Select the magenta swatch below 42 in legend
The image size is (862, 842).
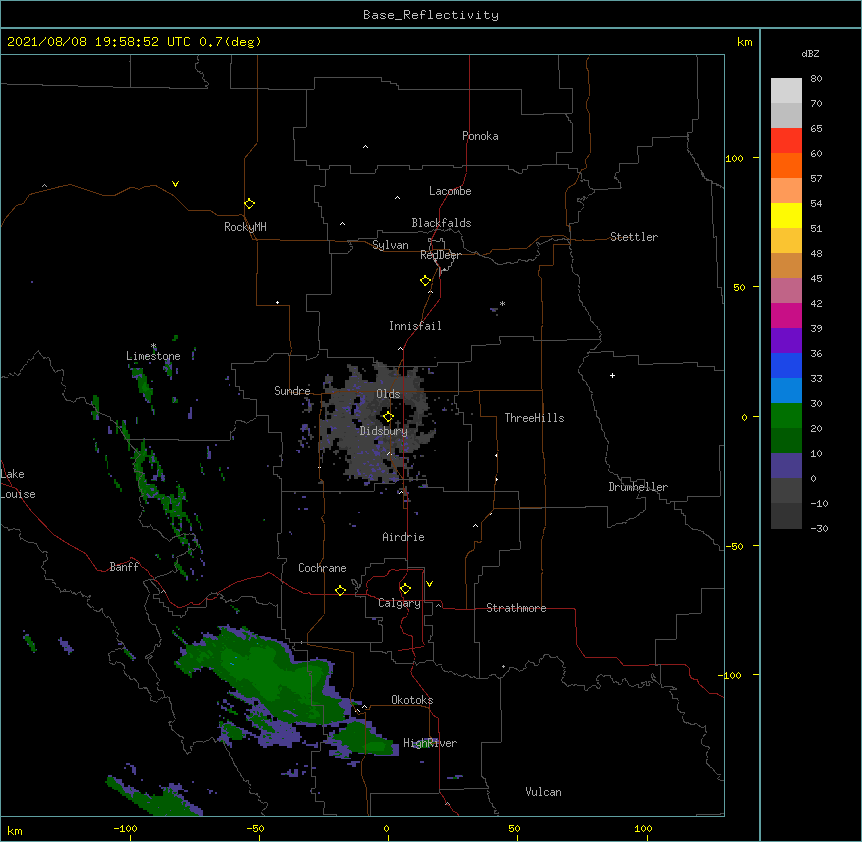pyautogui.click(x=786, y=315)
